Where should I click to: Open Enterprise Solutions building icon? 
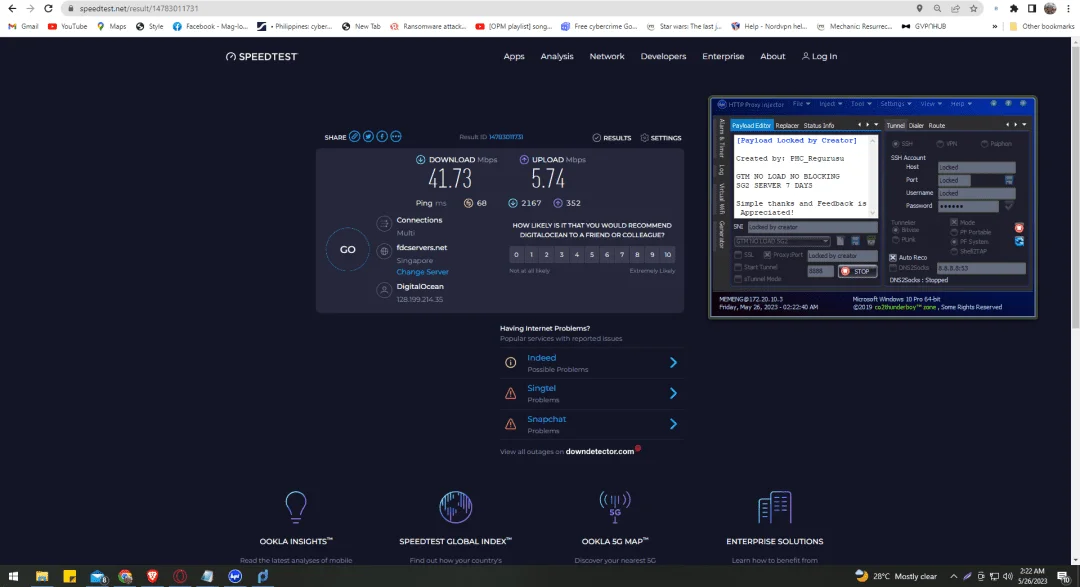pyautogui.click(x=775, y=506)
